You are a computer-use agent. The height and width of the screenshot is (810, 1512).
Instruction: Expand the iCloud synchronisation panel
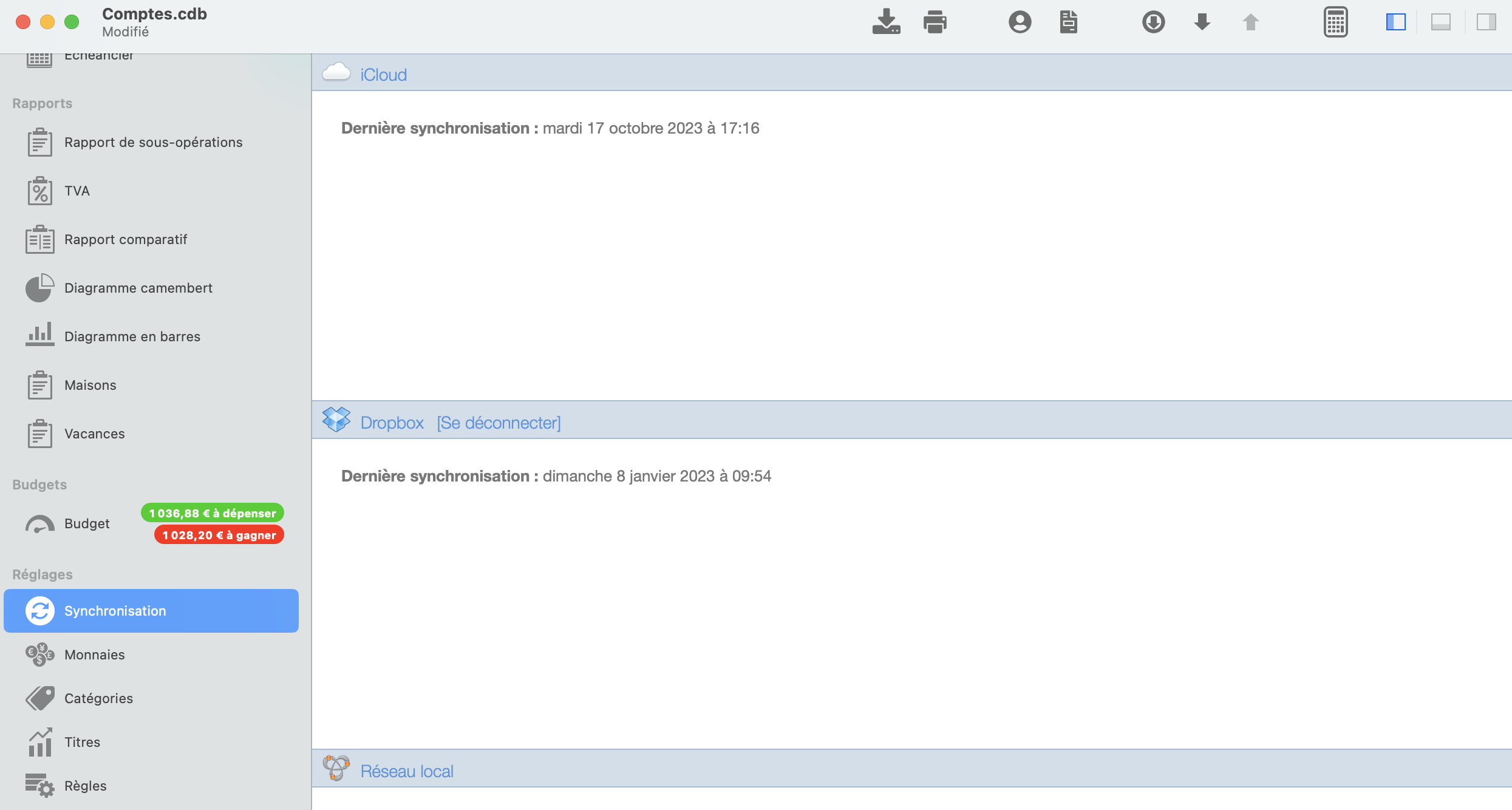pyautogui.click(x=383, y=73)
